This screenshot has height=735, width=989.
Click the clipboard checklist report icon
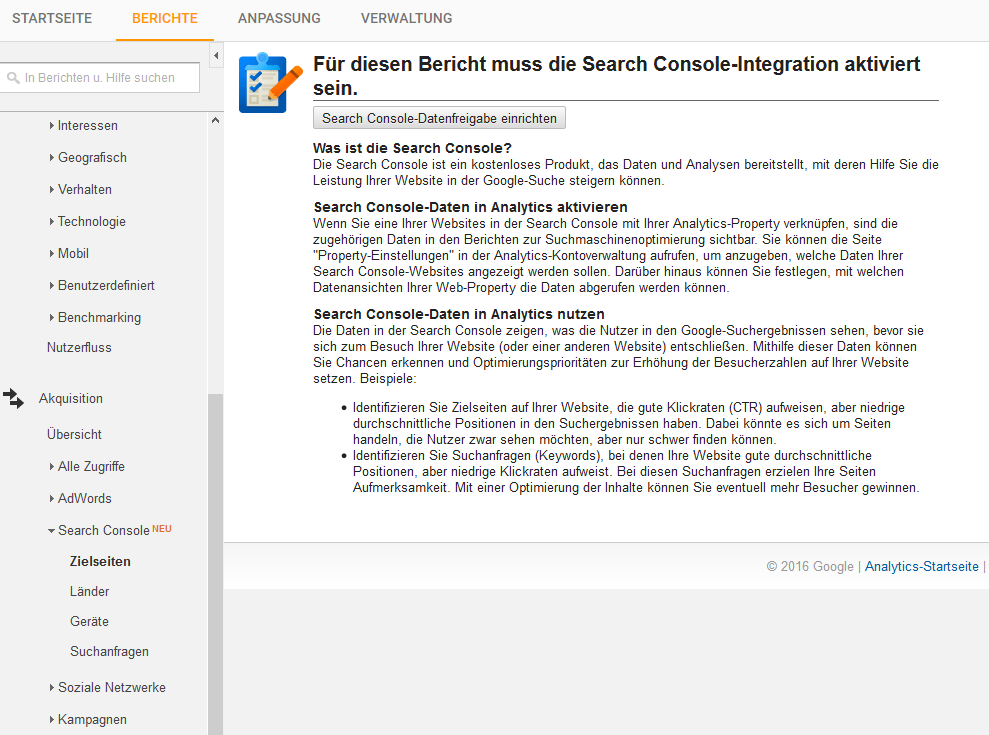coord(271,83)
